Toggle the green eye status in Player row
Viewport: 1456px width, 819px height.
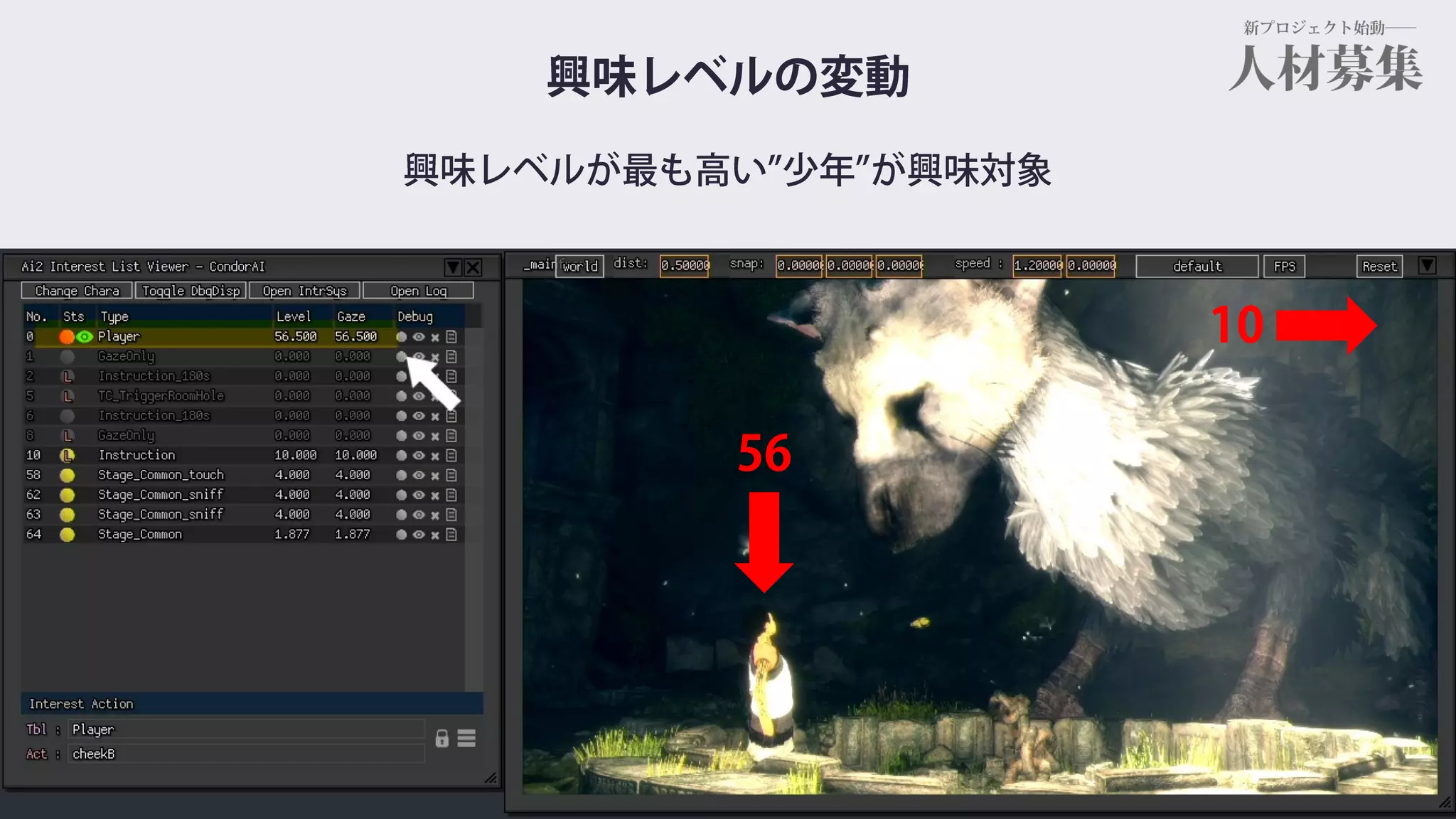click(85, 337)
